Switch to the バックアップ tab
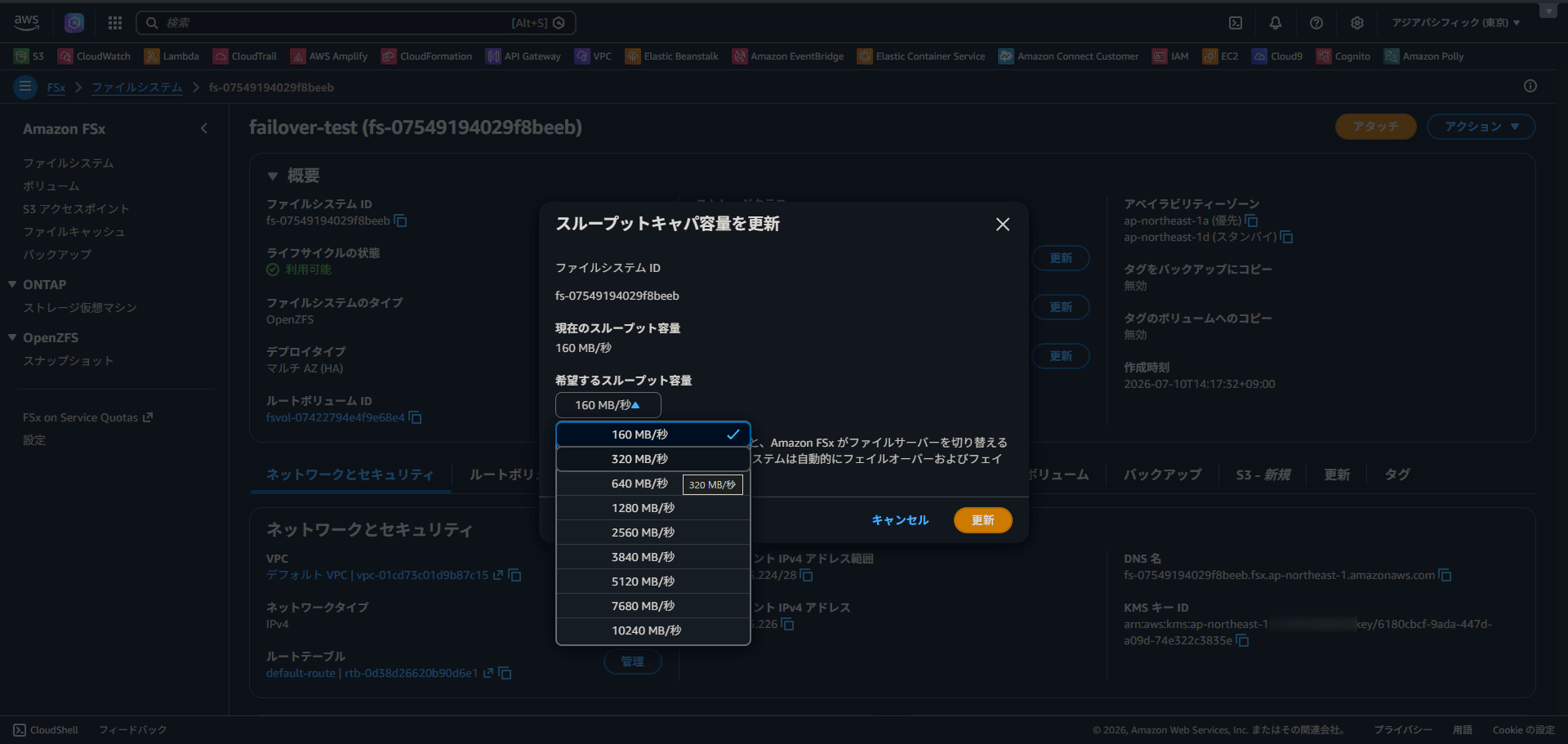 point(1162,474)
